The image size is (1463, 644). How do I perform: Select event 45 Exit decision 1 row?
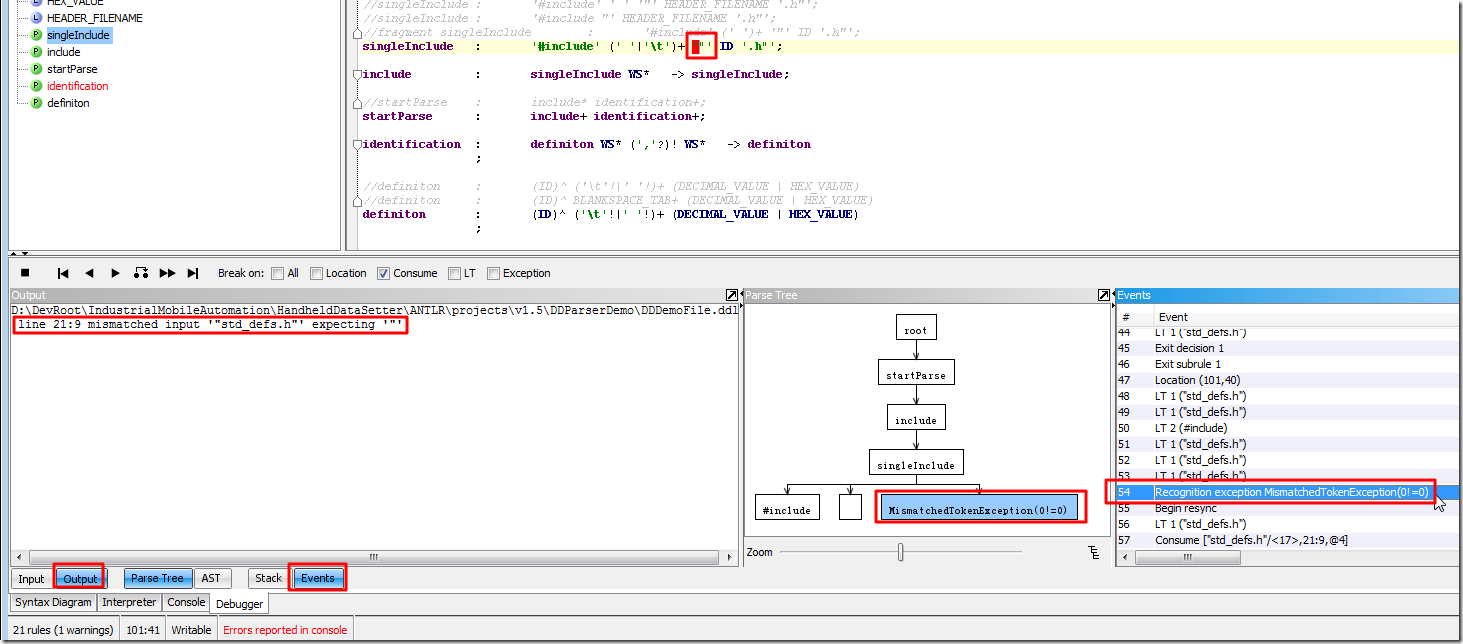1286,348
